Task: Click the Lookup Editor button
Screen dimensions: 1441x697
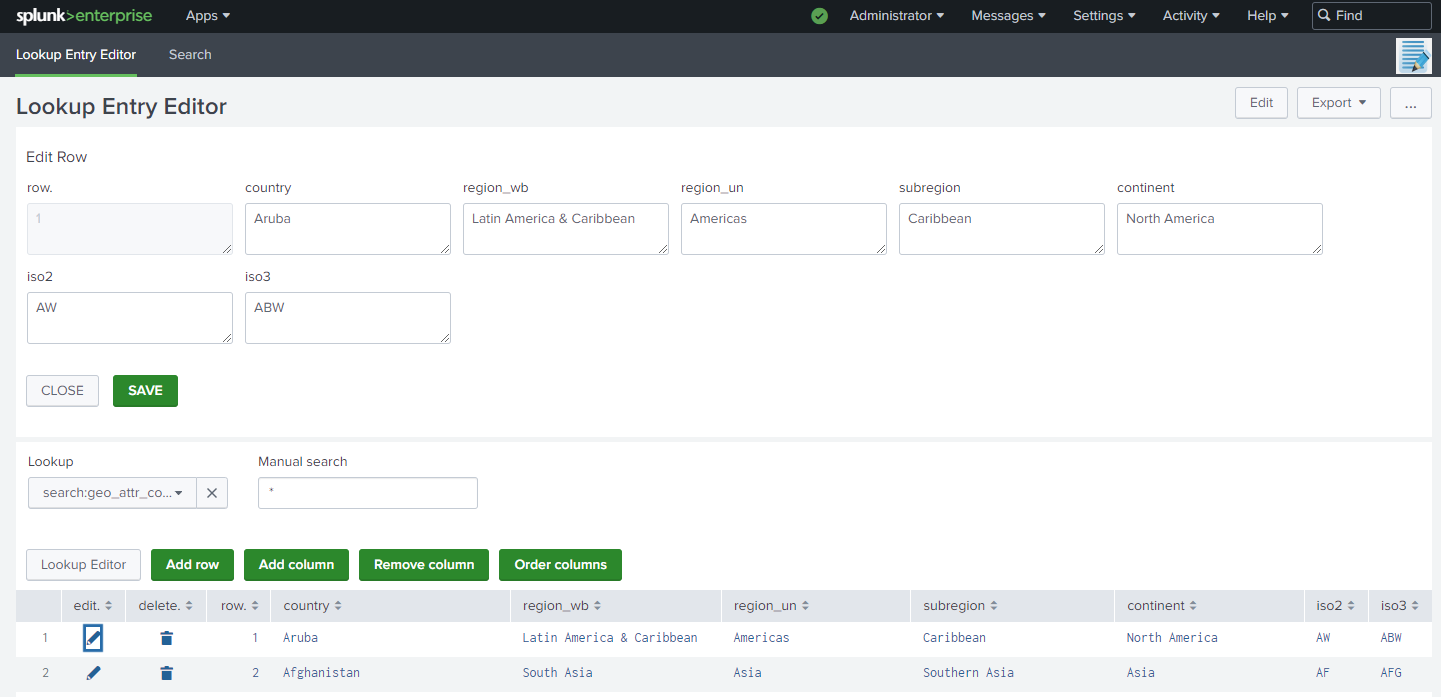Action: click(x=83, y=565)
